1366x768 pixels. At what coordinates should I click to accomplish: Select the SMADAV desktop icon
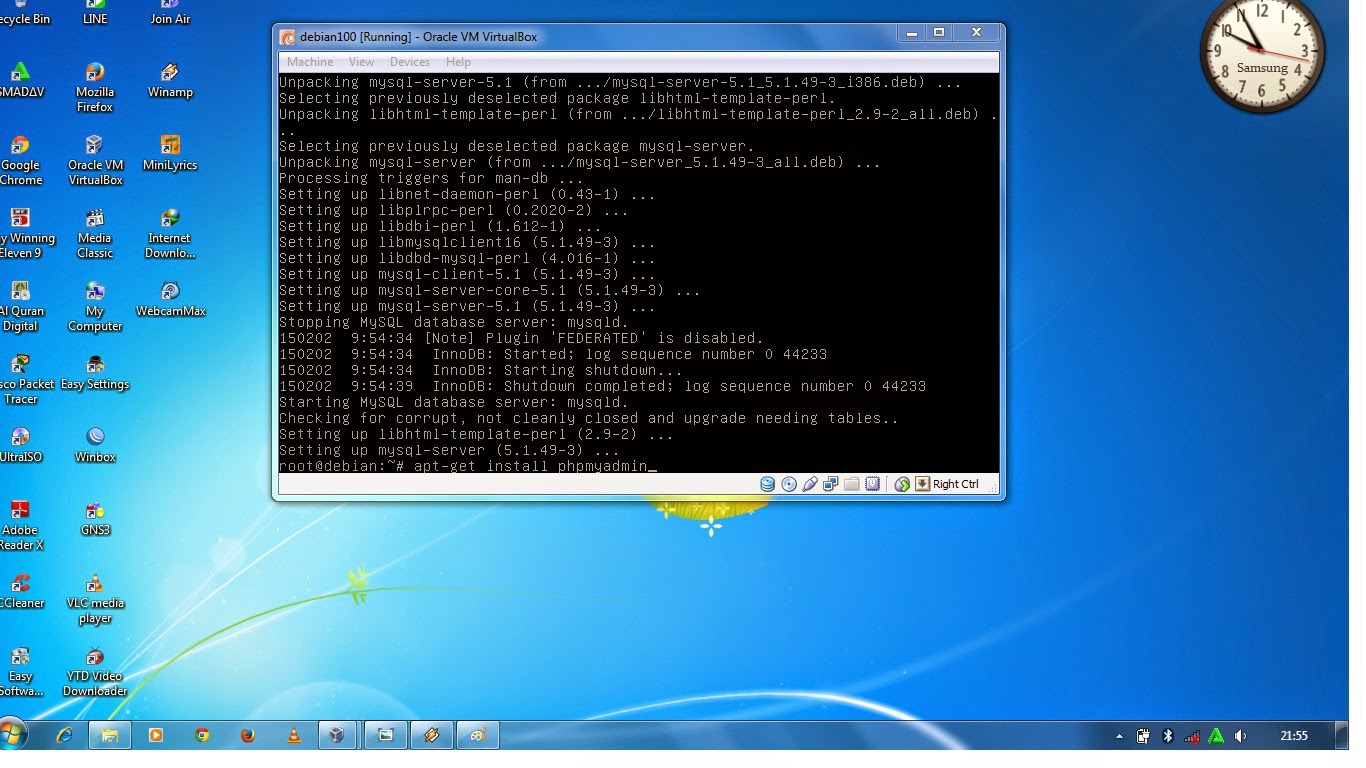tap(21, 80)
